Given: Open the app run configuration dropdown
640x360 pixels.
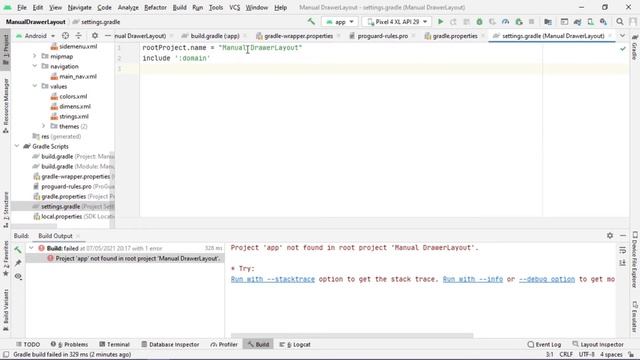Looking at the screenshot, I should tap(340, 22).
